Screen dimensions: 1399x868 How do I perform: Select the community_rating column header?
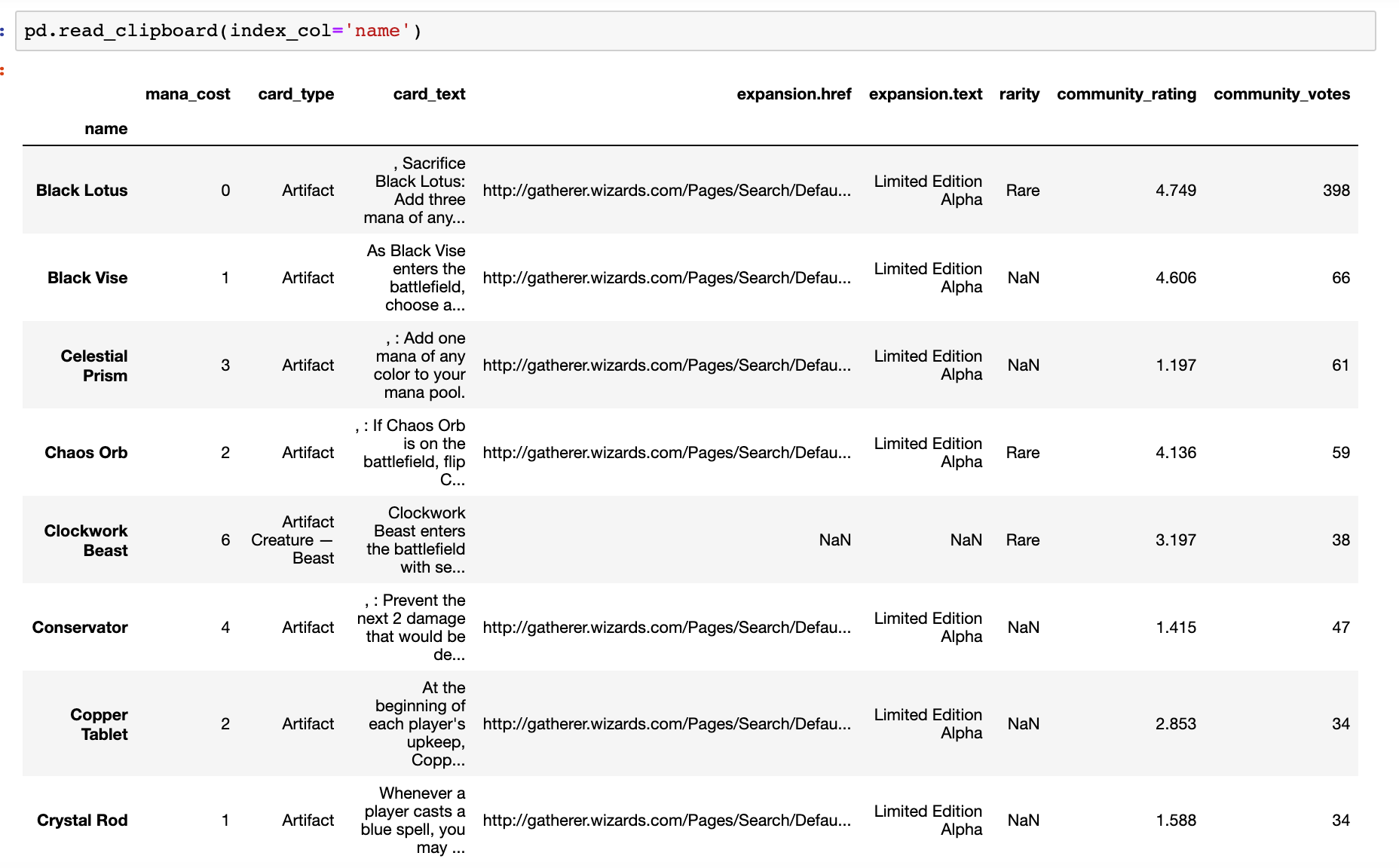tap(1126, 94)
